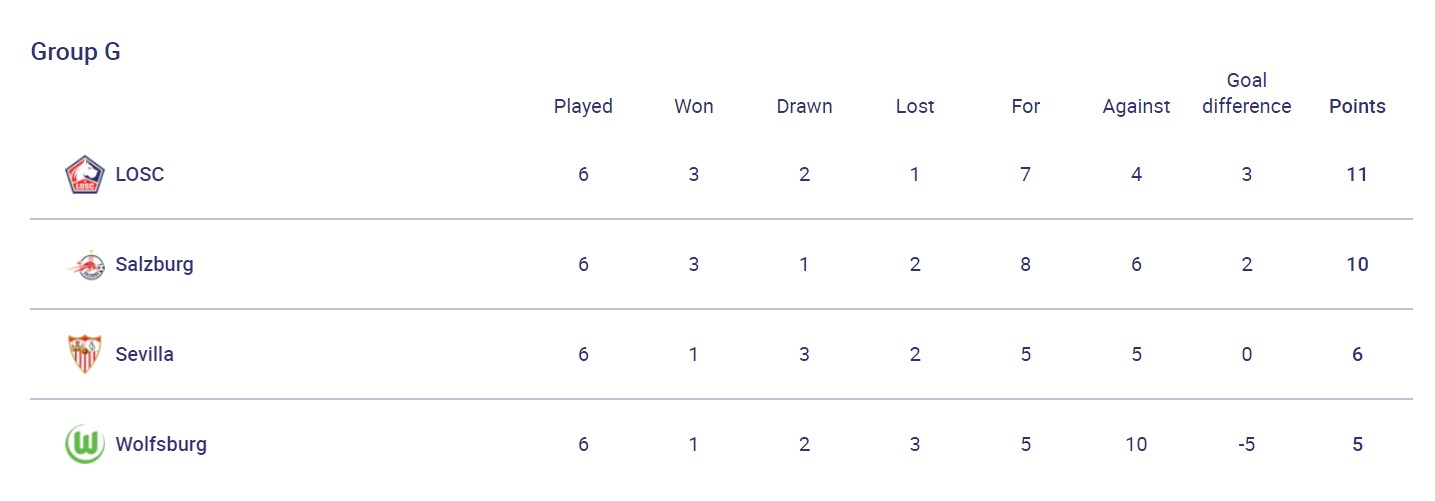The image size is (1435, 501).
Task: Click the Sevilla club crest icon
Action: point(85,355)
